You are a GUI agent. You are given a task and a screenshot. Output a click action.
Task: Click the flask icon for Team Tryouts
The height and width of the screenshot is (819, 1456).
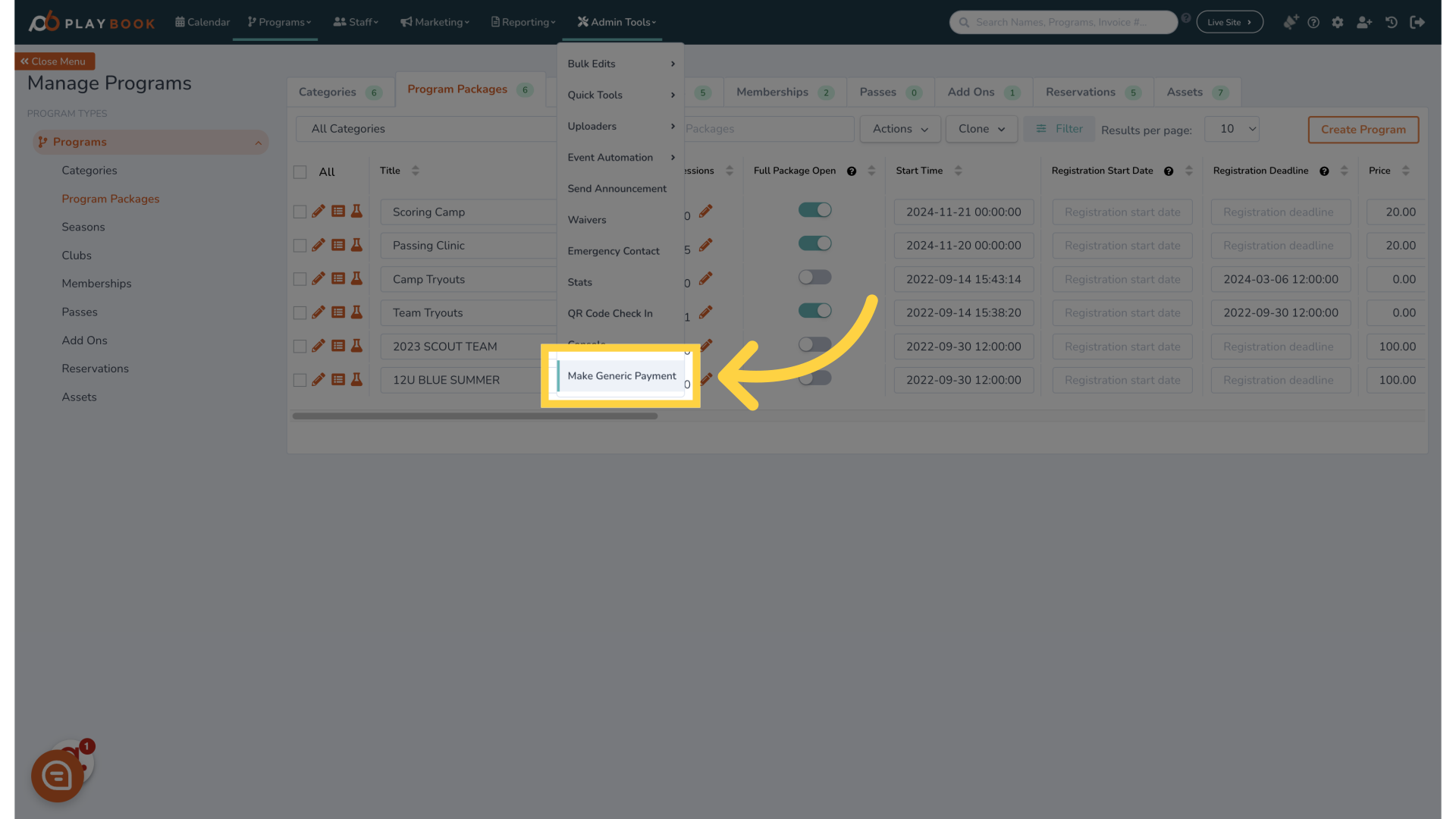click(x=356, y=312)
